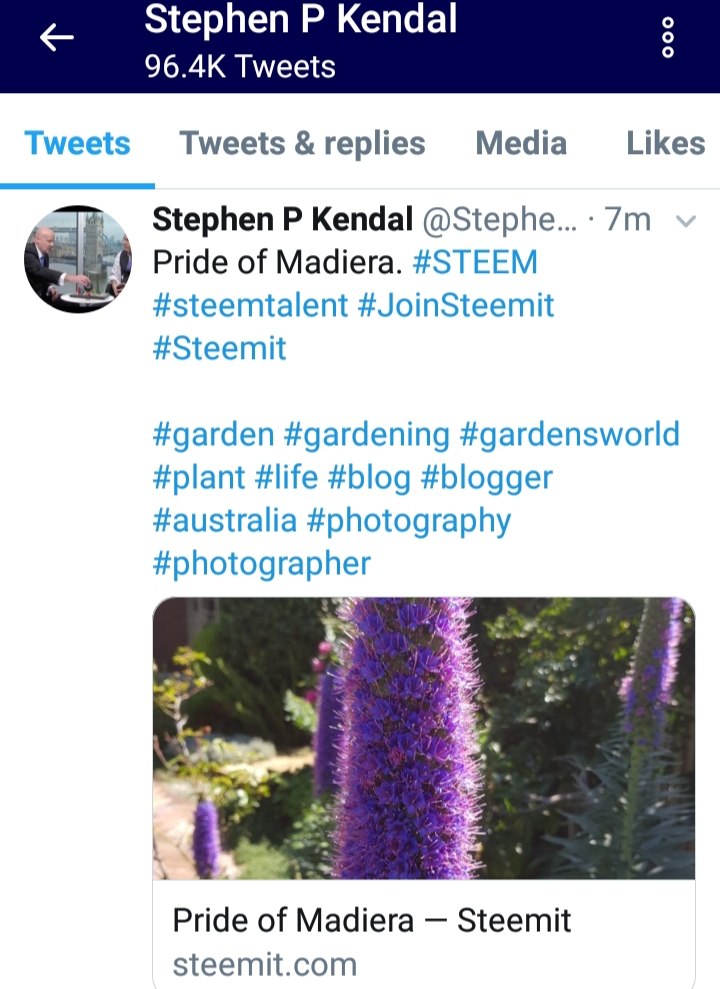The image size is (720, 989).
Task: Open the three-dot overflow menu
Action: click(668, 38)
